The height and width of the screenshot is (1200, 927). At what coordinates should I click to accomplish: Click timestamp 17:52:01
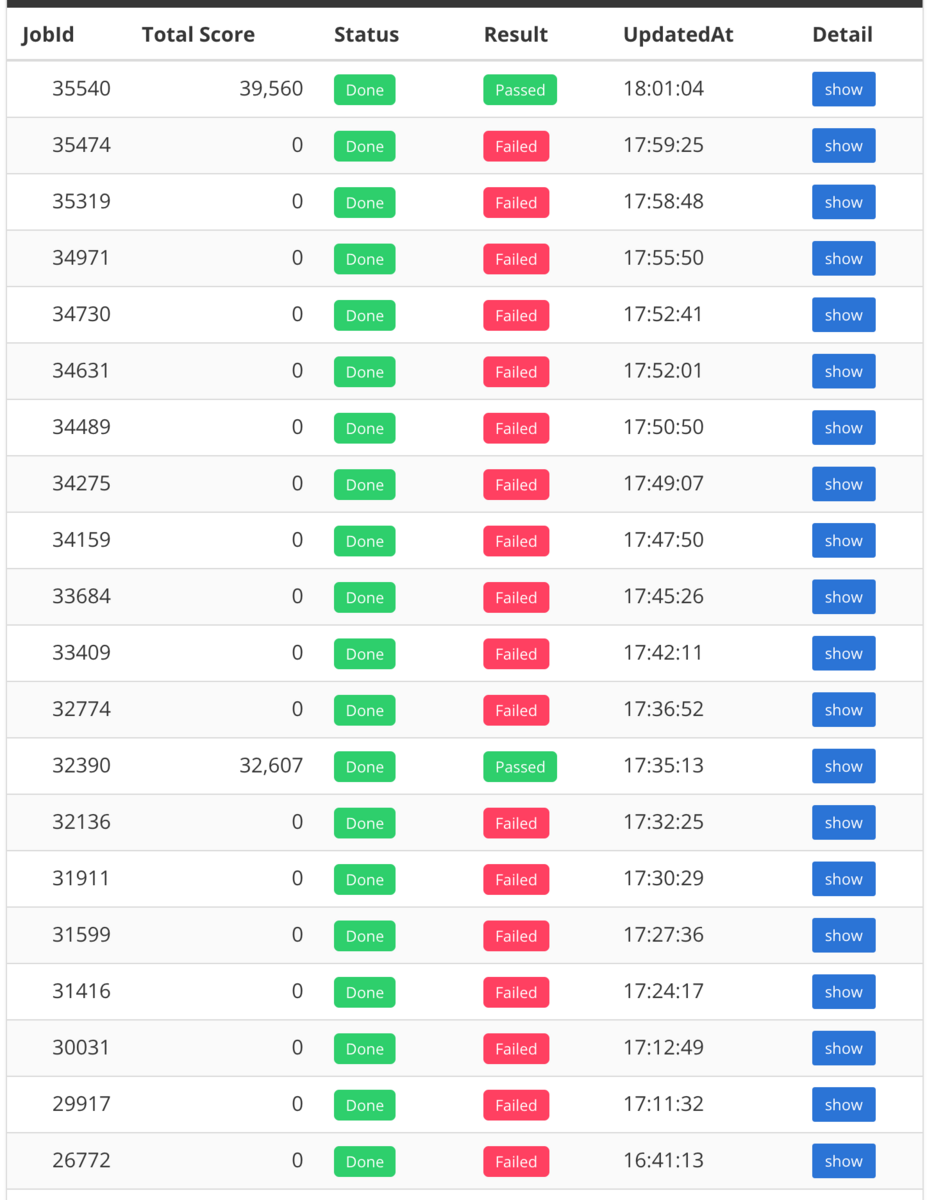click(x=663, y=371)
